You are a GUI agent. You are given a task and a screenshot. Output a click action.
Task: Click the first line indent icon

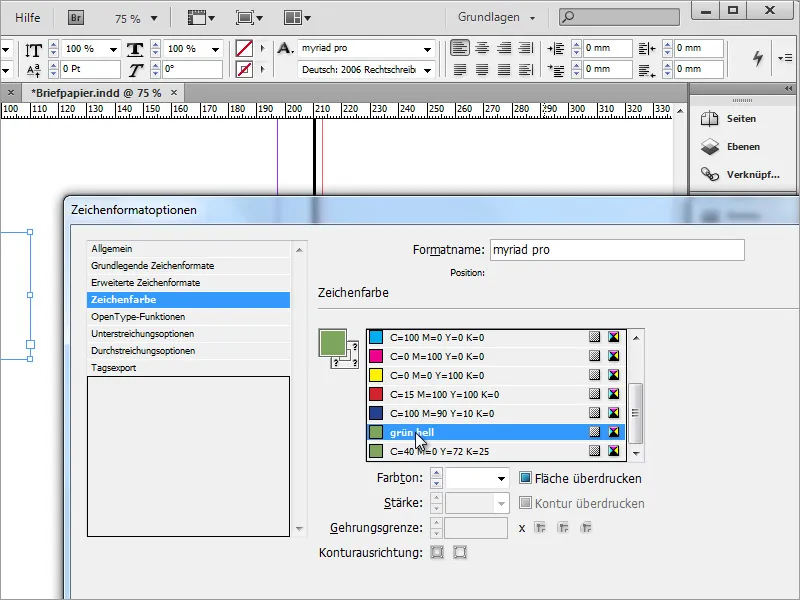556,70
